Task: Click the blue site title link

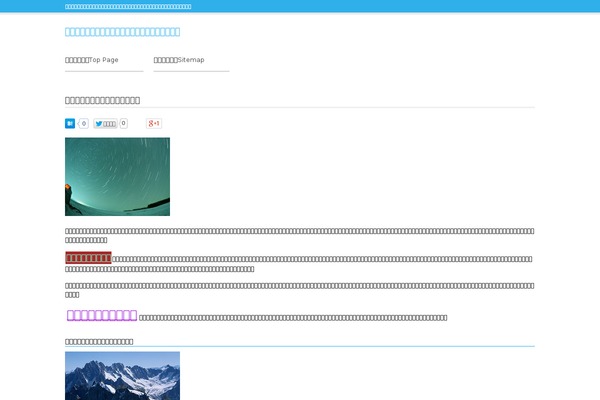Action: tap(122, 32)
